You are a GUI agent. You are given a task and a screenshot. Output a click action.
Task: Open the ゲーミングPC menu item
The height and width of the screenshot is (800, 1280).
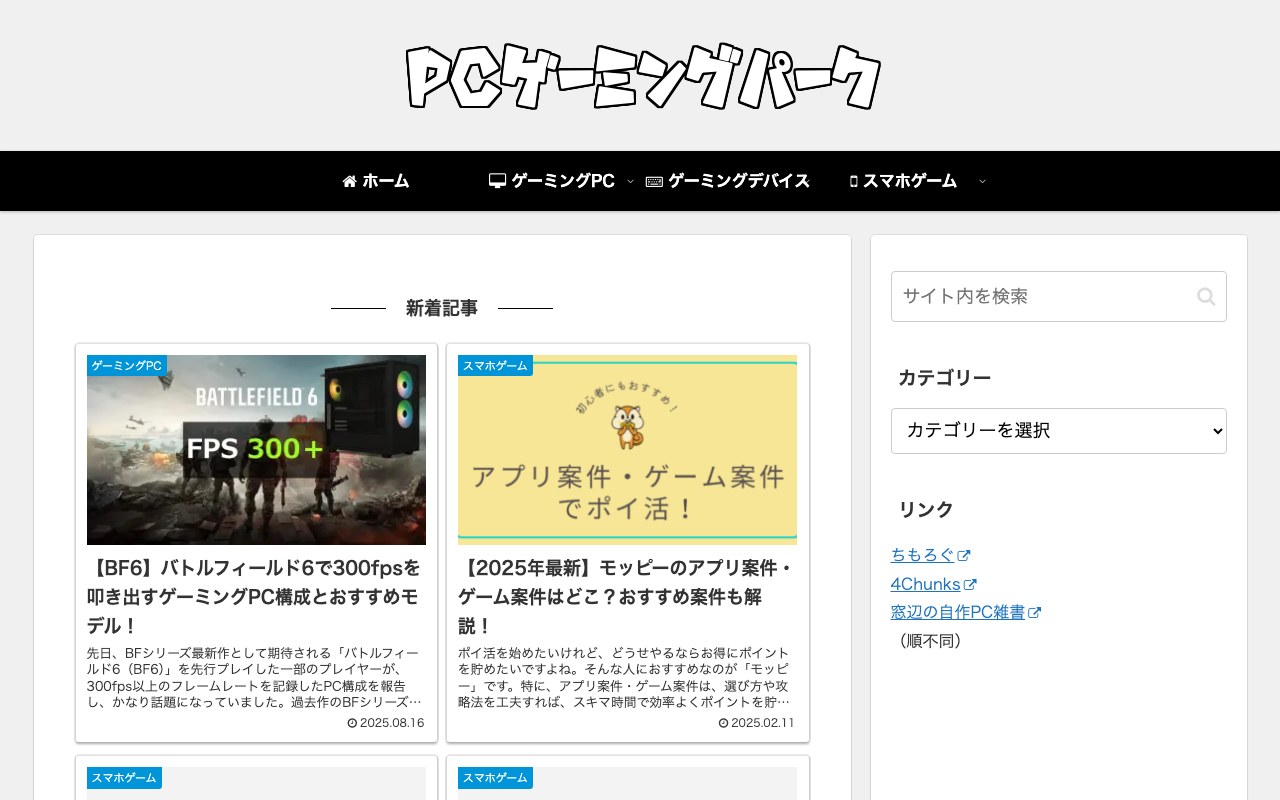point(552,181)
